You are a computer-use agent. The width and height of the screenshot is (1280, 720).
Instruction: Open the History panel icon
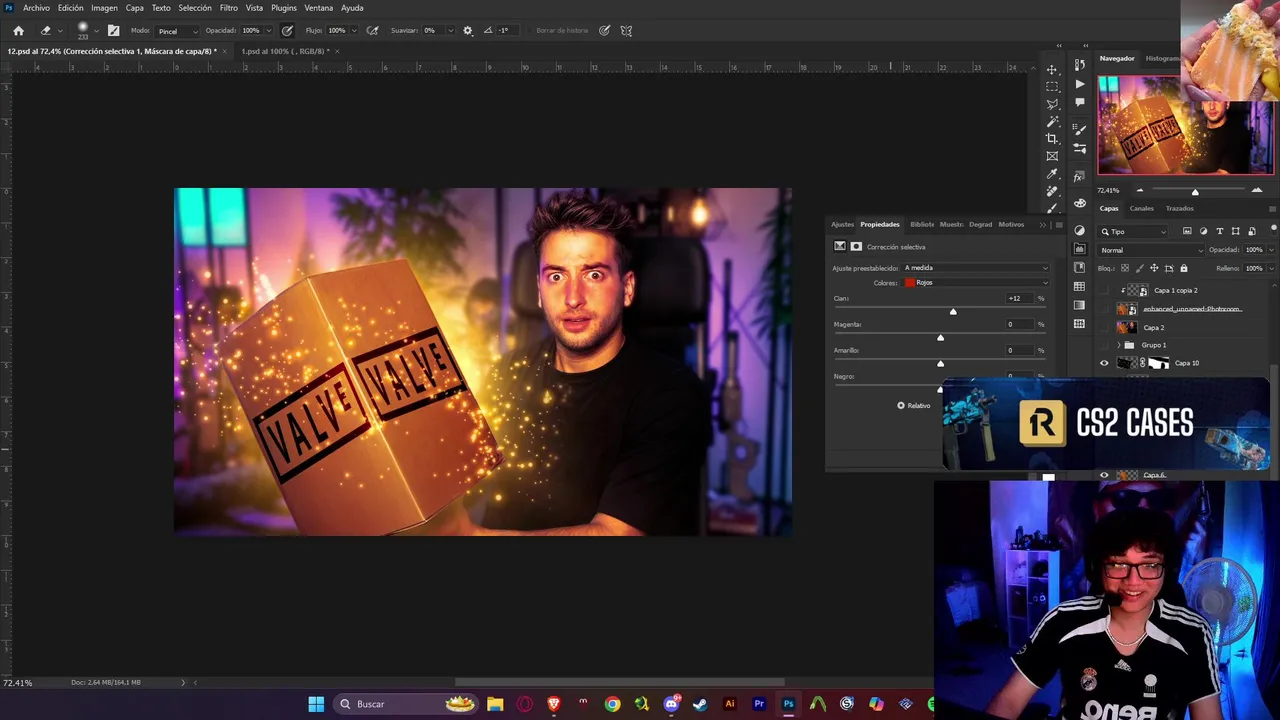1079,65
